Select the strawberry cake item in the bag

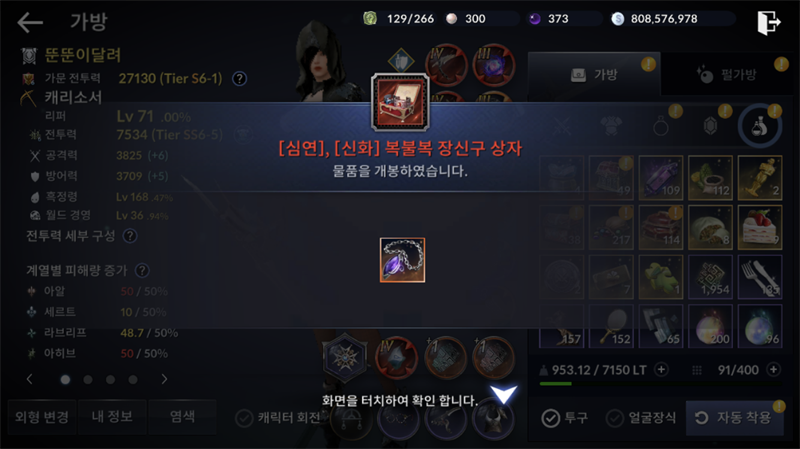click(760, 228)
